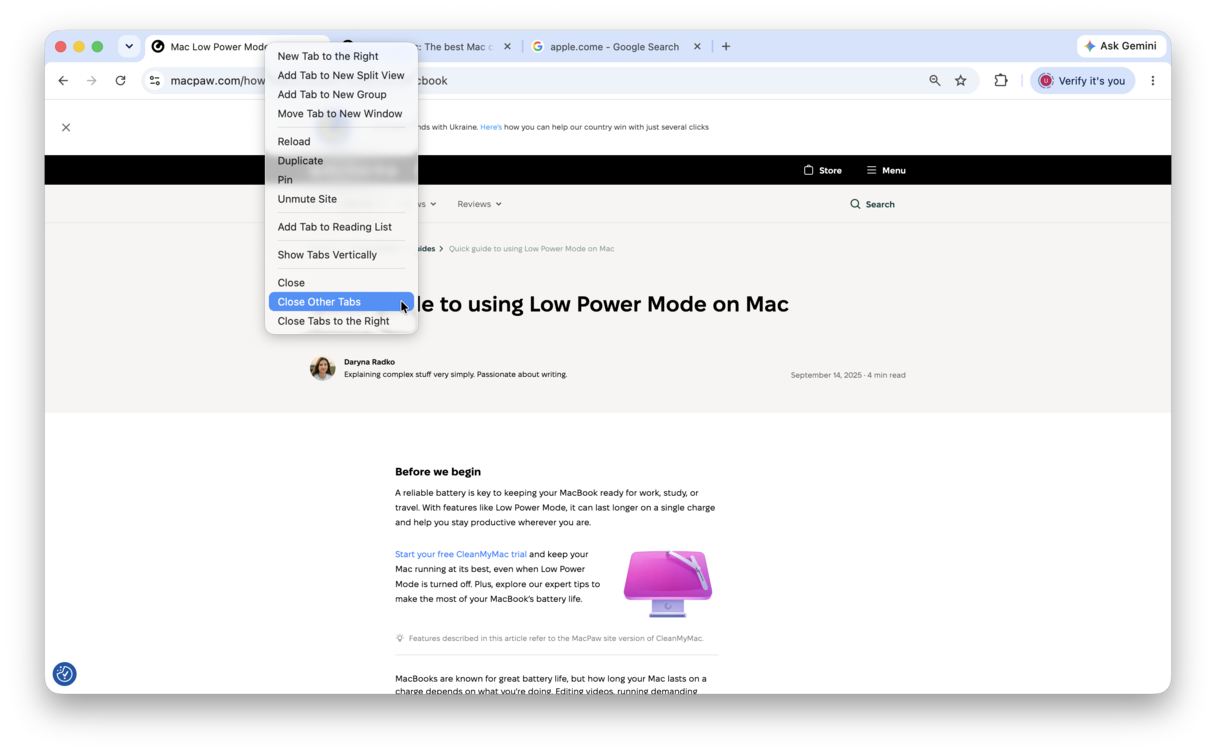Viewport: 1216px width, 753px height.
Task: Bookmark this page with the star icon
Action: [961, 81]
